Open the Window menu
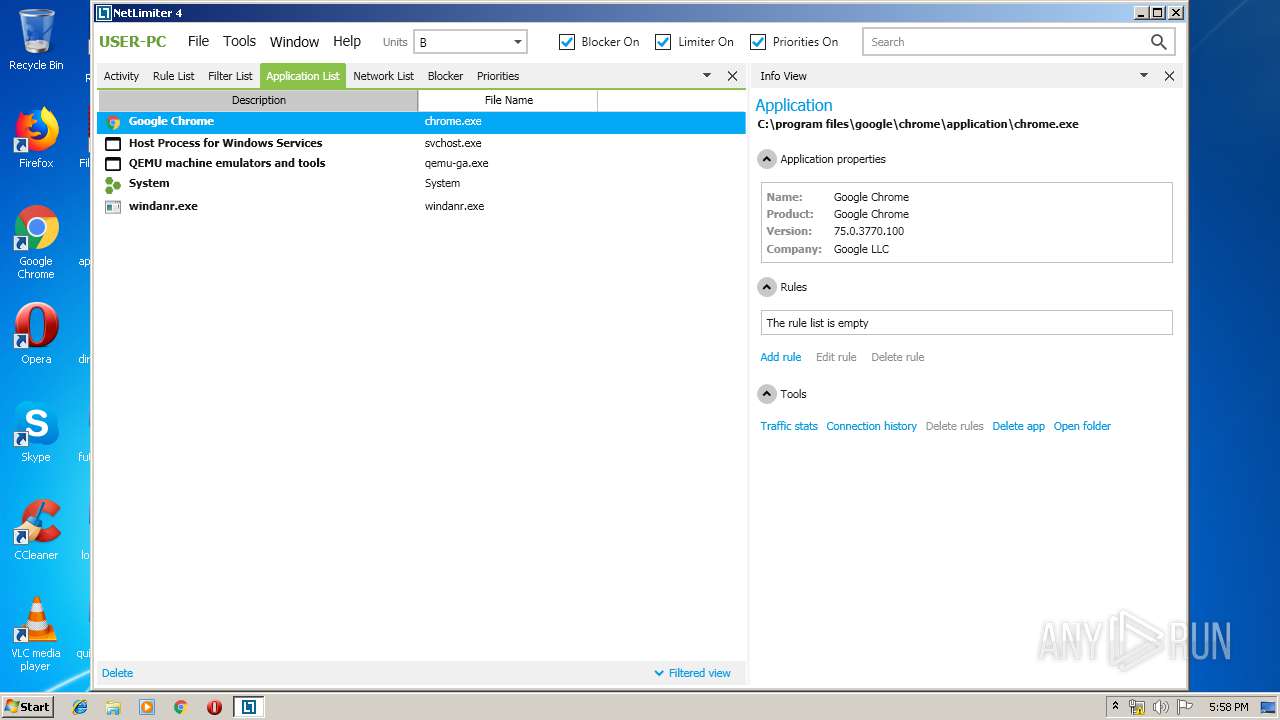The image size is (1280, 720). click(294, 42)
